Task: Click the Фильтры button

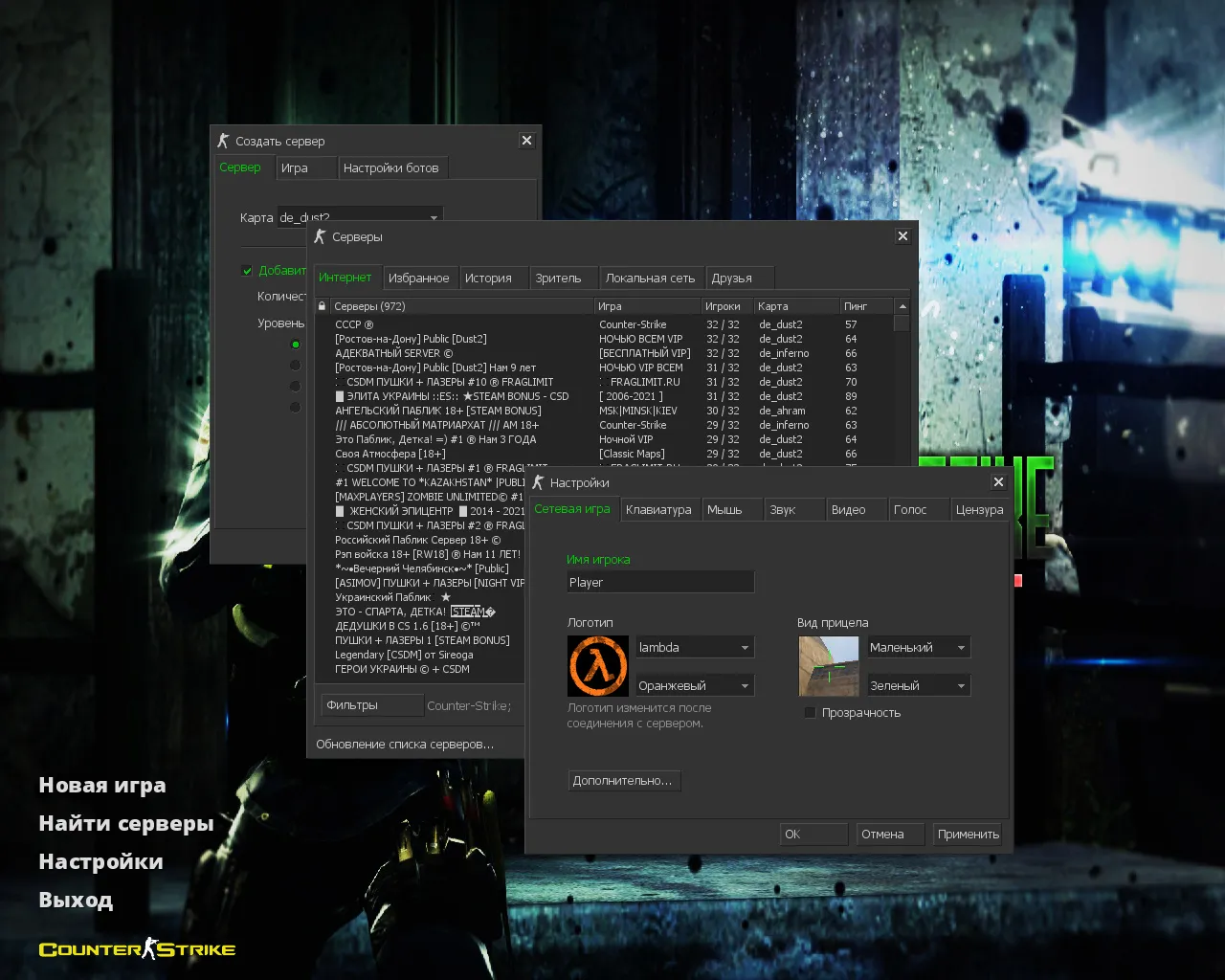Action: pos(371,704)
